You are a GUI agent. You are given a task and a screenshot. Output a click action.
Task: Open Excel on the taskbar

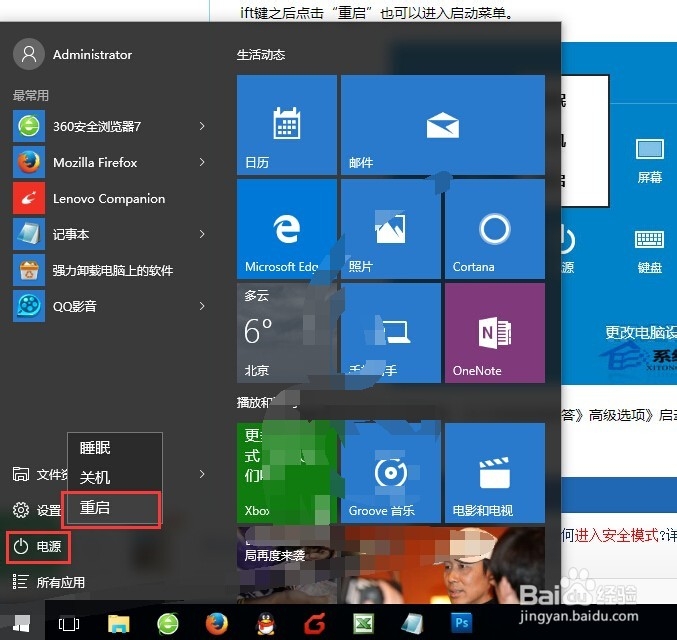tap(364, 624)
